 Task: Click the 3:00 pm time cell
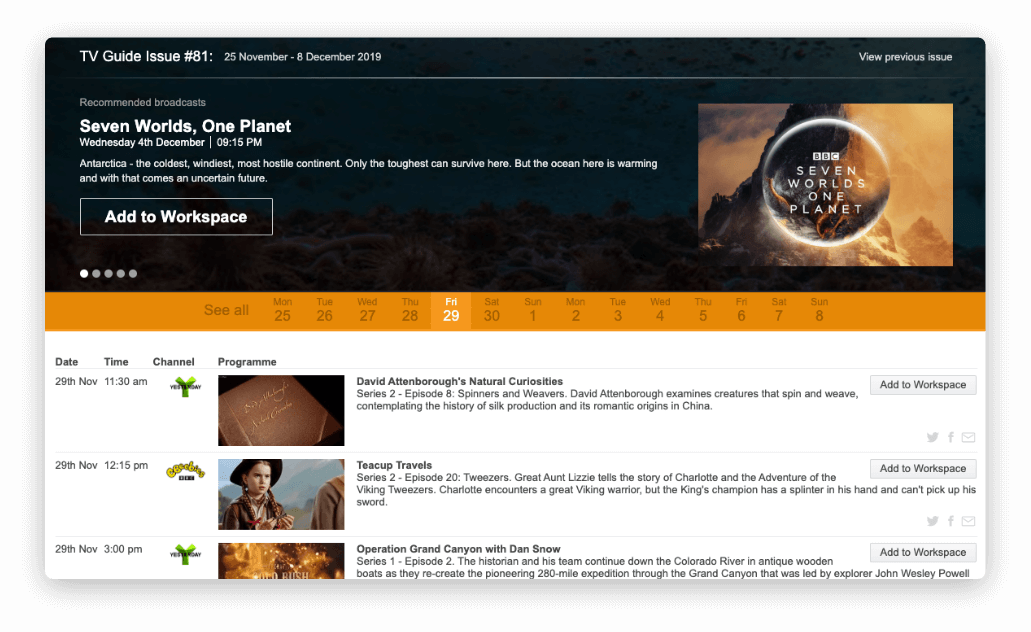click(x=123, y=549)
